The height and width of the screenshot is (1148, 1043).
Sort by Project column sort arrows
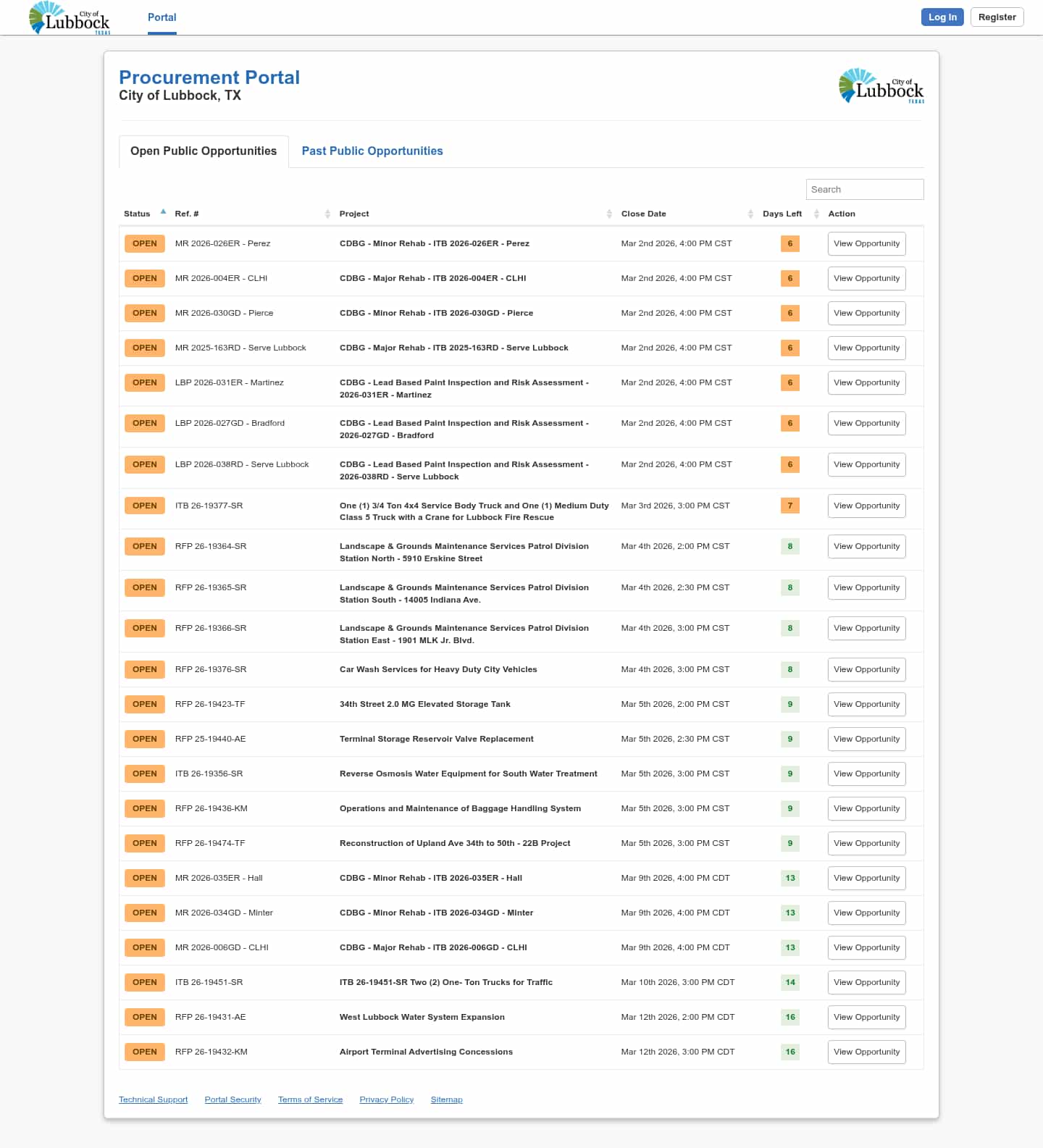click(609, 214)
